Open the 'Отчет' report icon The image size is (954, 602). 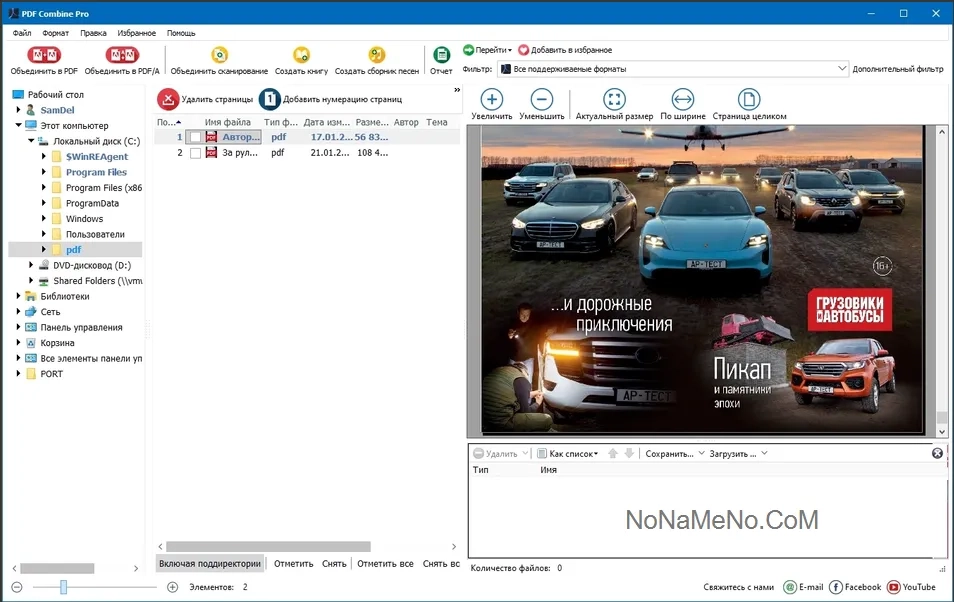click(441, 55)
